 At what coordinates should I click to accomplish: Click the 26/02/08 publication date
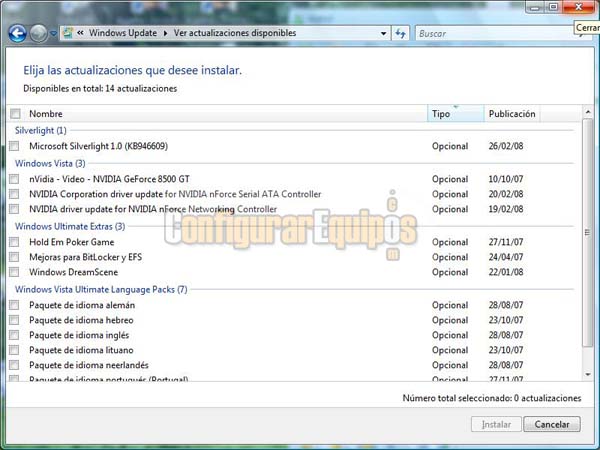click(x=506, y=146)
